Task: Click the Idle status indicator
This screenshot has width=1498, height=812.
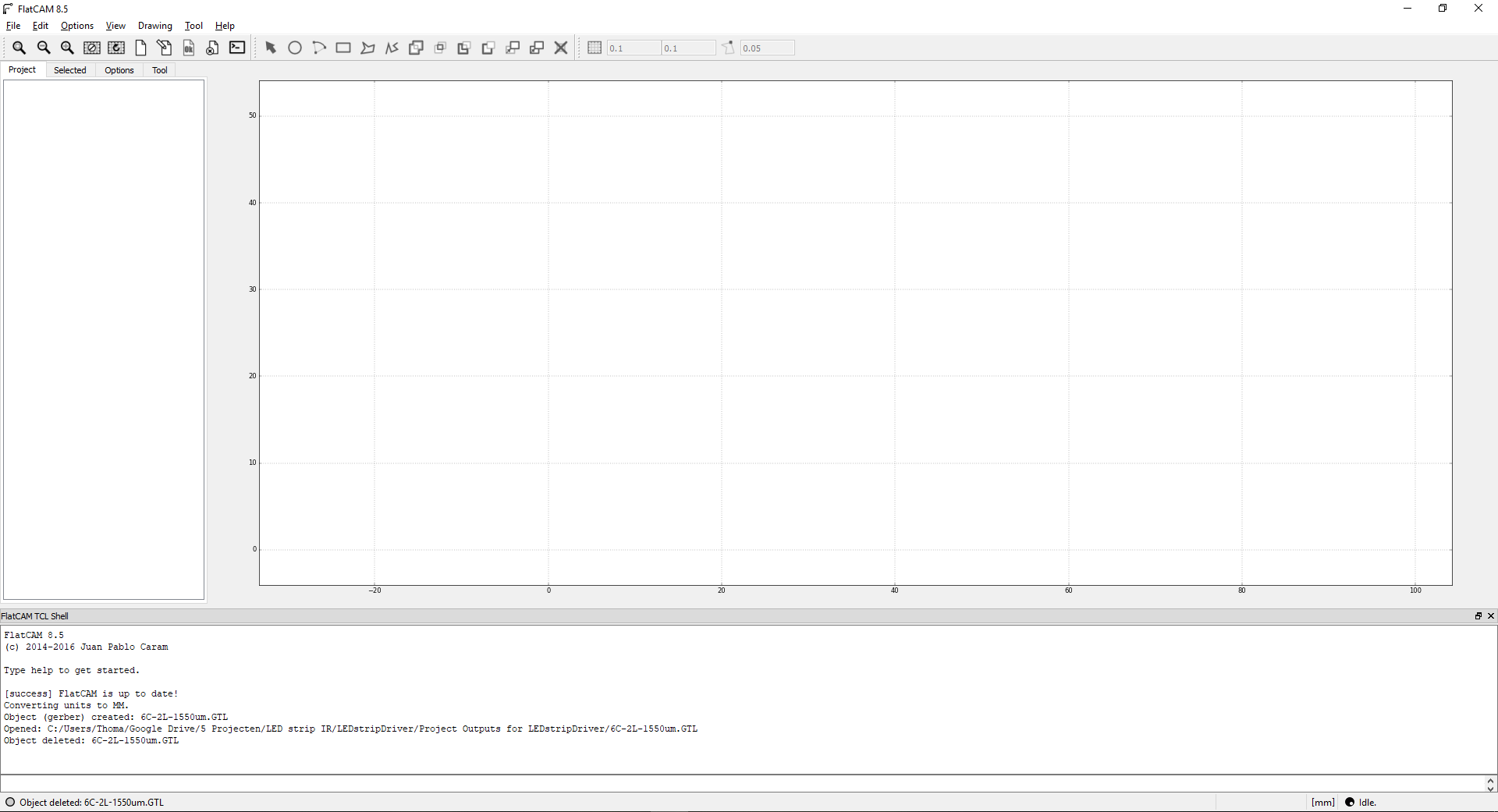Action: pos(1361,803)
